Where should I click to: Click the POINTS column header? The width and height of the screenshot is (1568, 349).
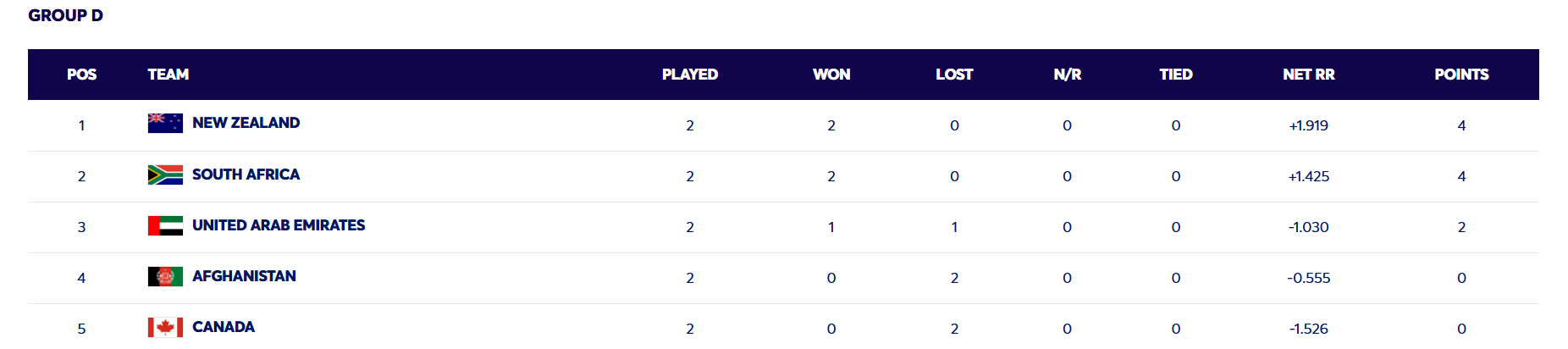click(1460, 75)
